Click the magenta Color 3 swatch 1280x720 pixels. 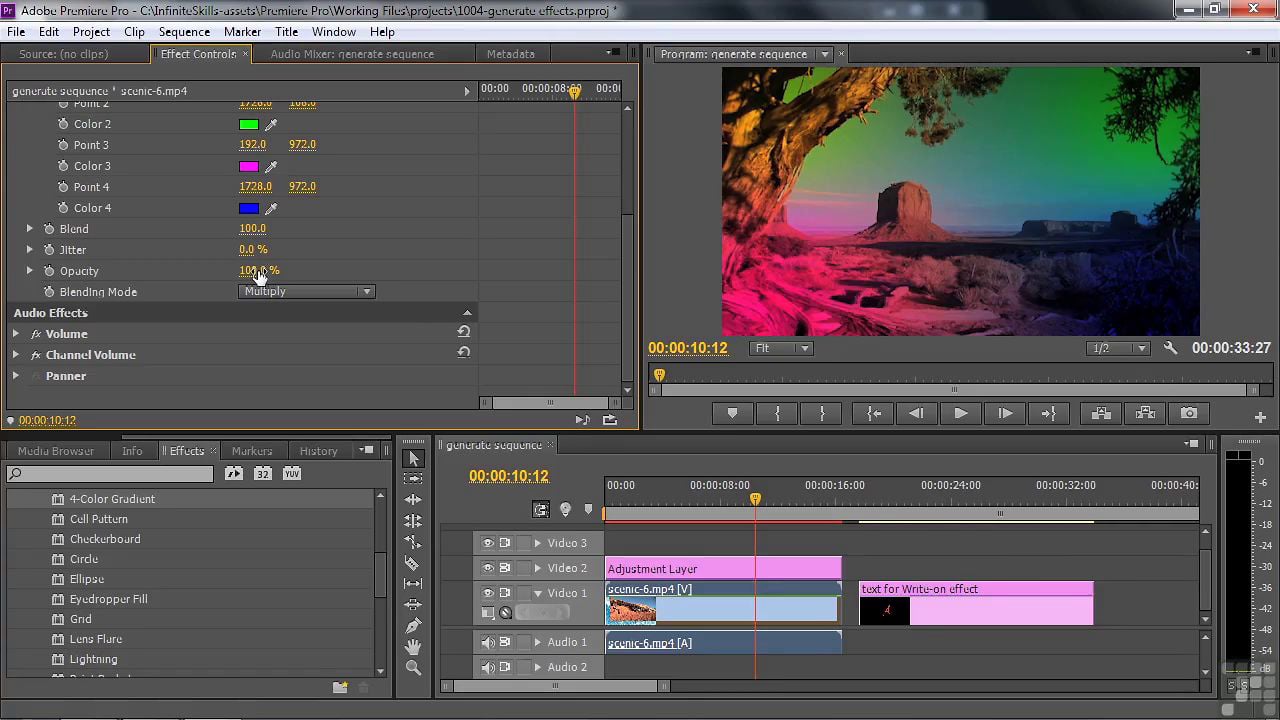click(249, 167)
